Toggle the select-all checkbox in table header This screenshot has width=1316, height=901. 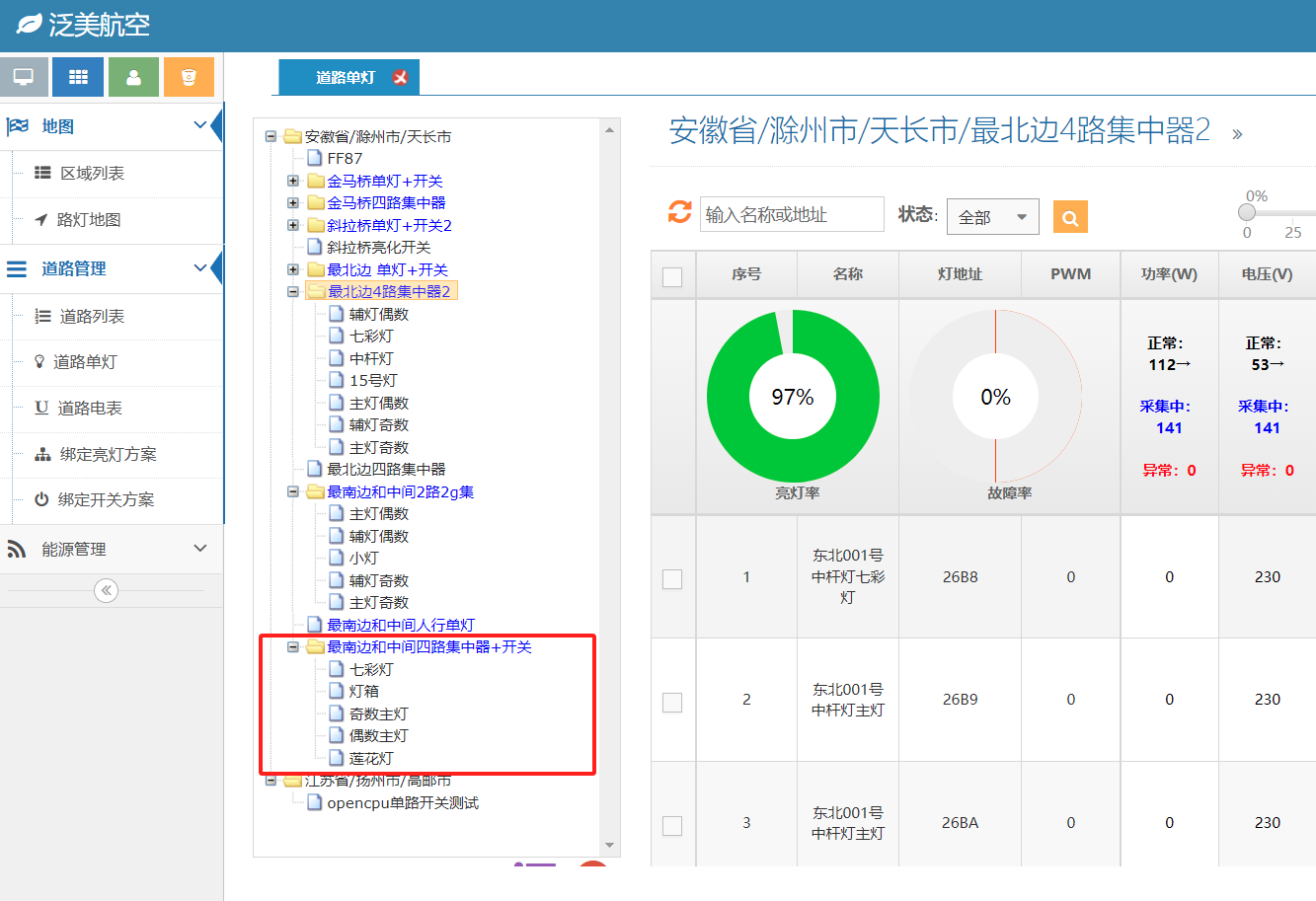click(672, 276)
